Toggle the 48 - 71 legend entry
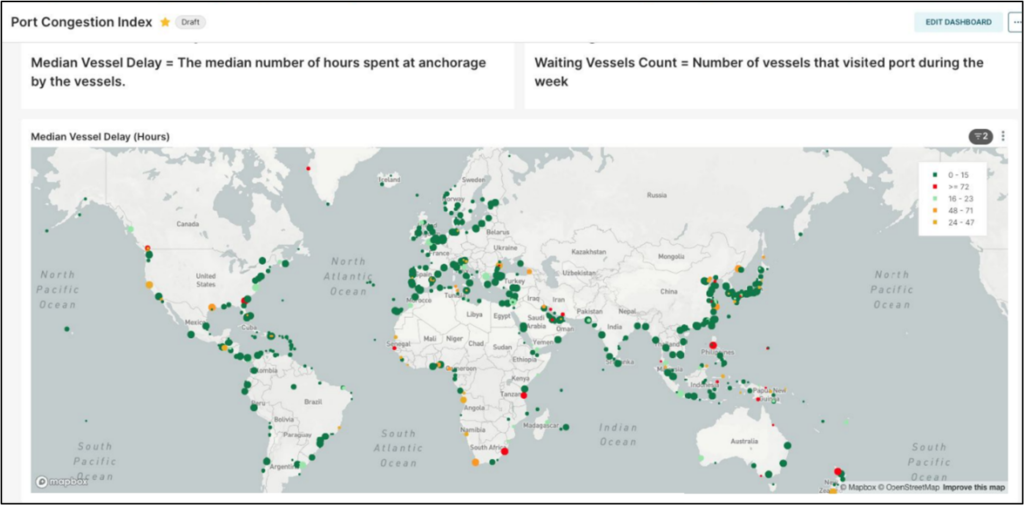 952,210
